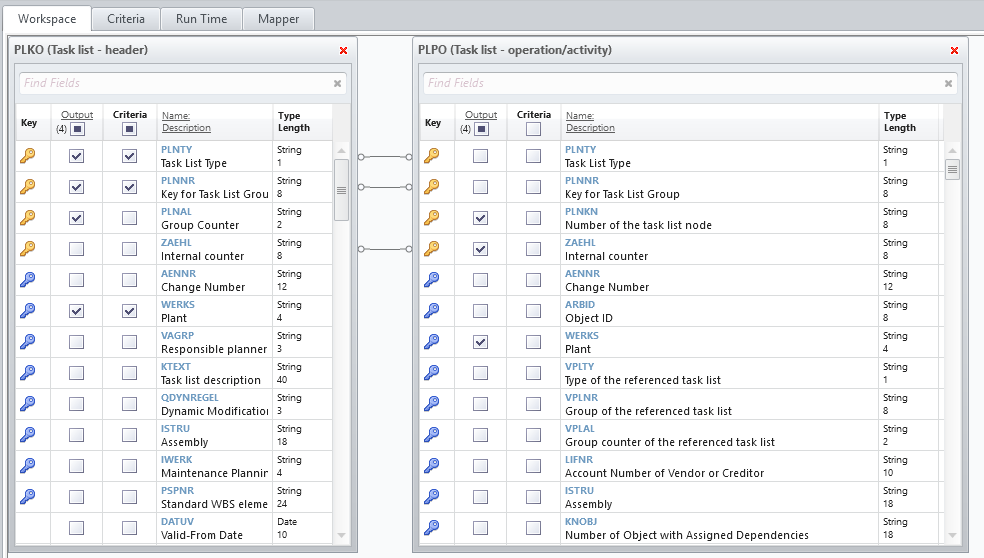Clear the PLKO Find Fields search box
984x558 pixels.
click(x=337, y=84)
